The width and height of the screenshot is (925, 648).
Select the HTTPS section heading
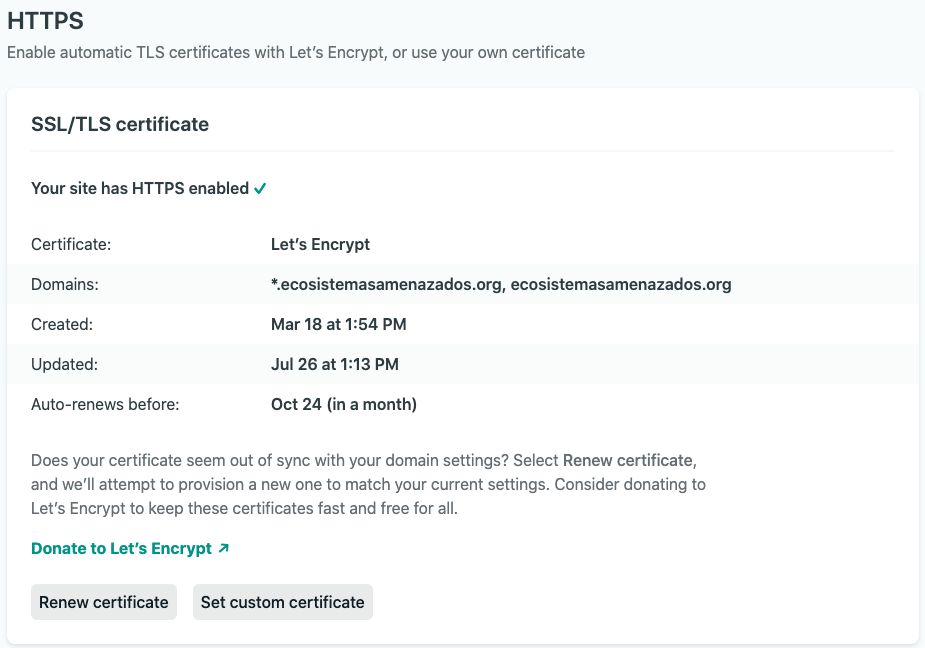pyautogui.click(x=45, y=21)
